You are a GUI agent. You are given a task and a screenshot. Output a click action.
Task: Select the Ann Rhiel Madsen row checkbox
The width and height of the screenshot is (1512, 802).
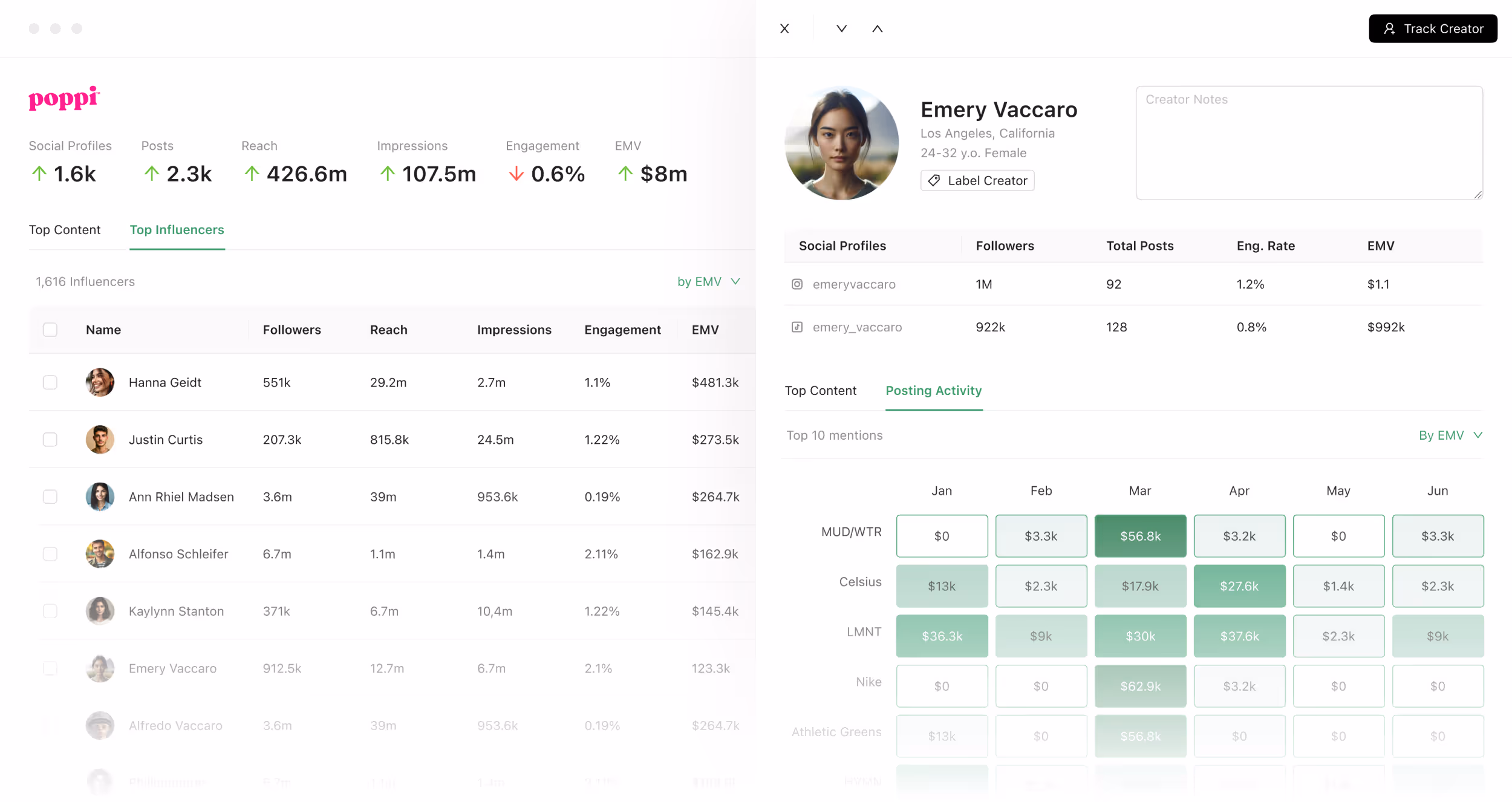[x=50, y=497]
